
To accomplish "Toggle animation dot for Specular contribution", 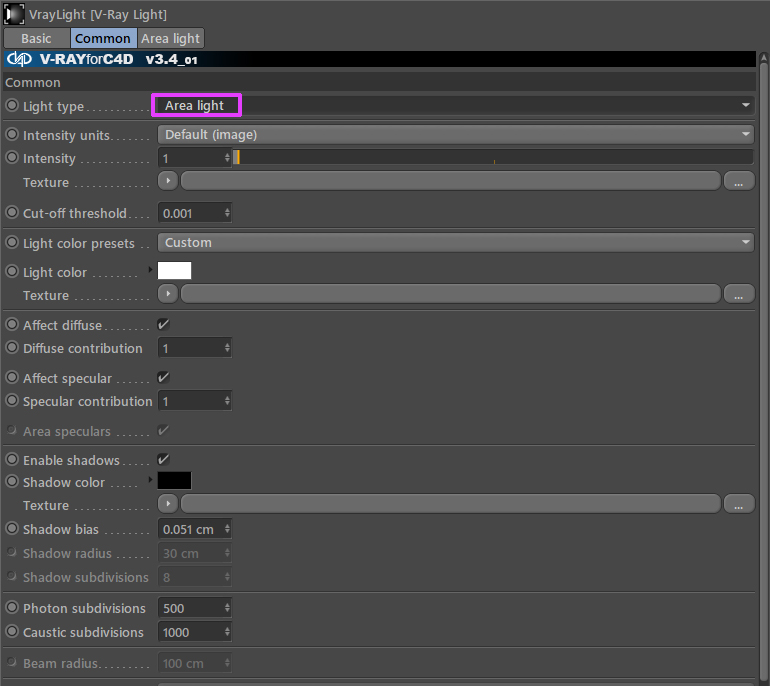I will (12, 400).
